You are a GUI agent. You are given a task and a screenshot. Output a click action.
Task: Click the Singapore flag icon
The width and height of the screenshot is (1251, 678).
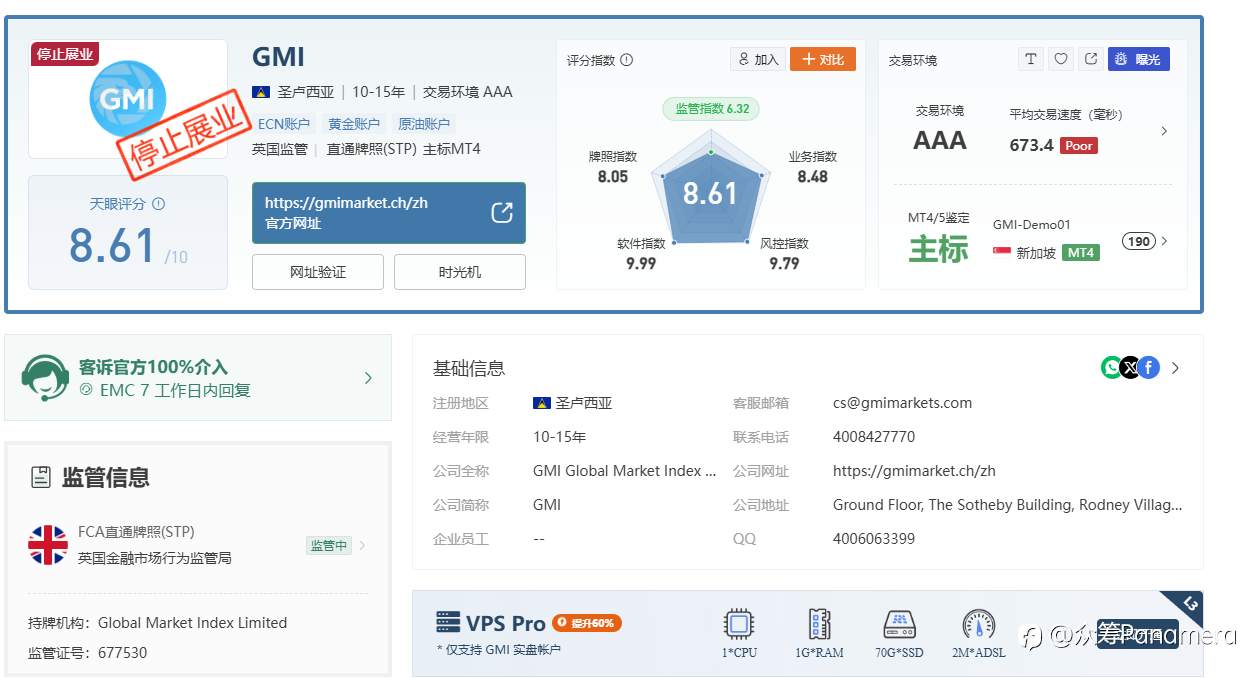point(1002,253)
